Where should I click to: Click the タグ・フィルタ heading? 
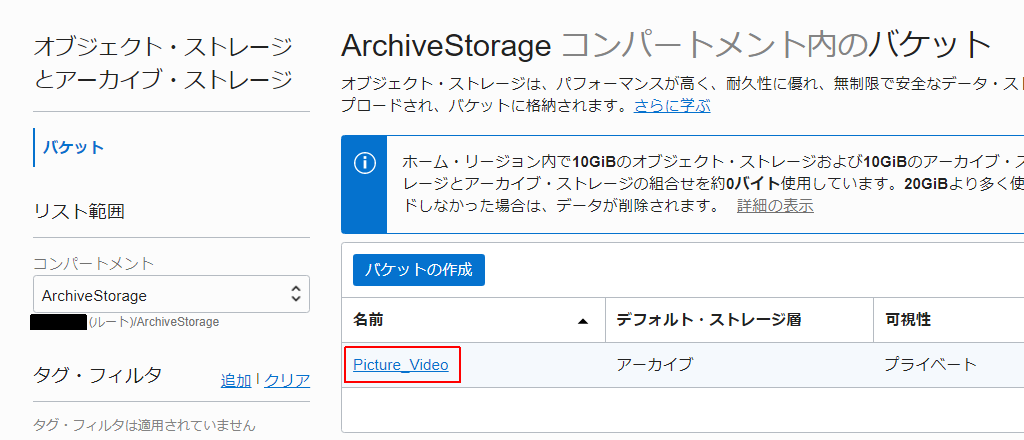click(x=97, y=375)
